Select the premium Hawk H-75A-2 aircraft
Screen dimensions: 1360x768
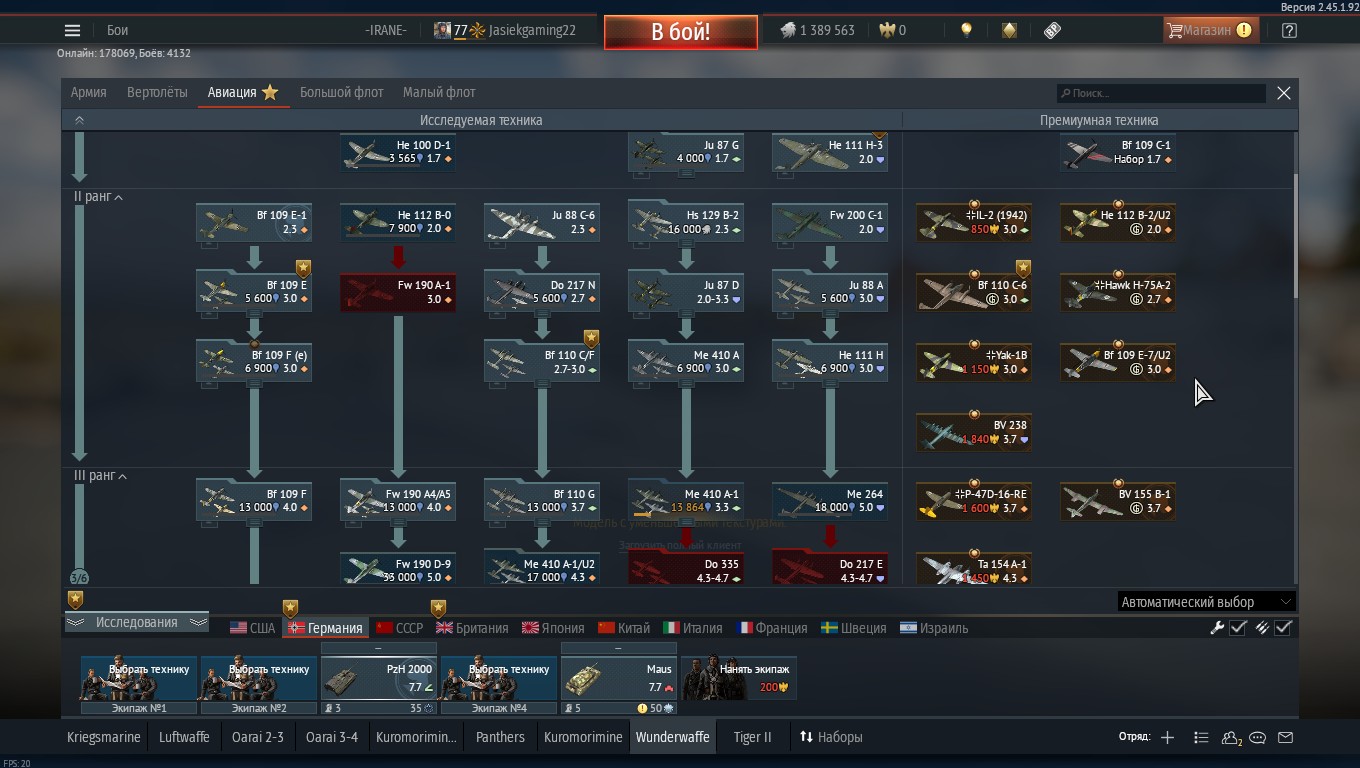1118,292
